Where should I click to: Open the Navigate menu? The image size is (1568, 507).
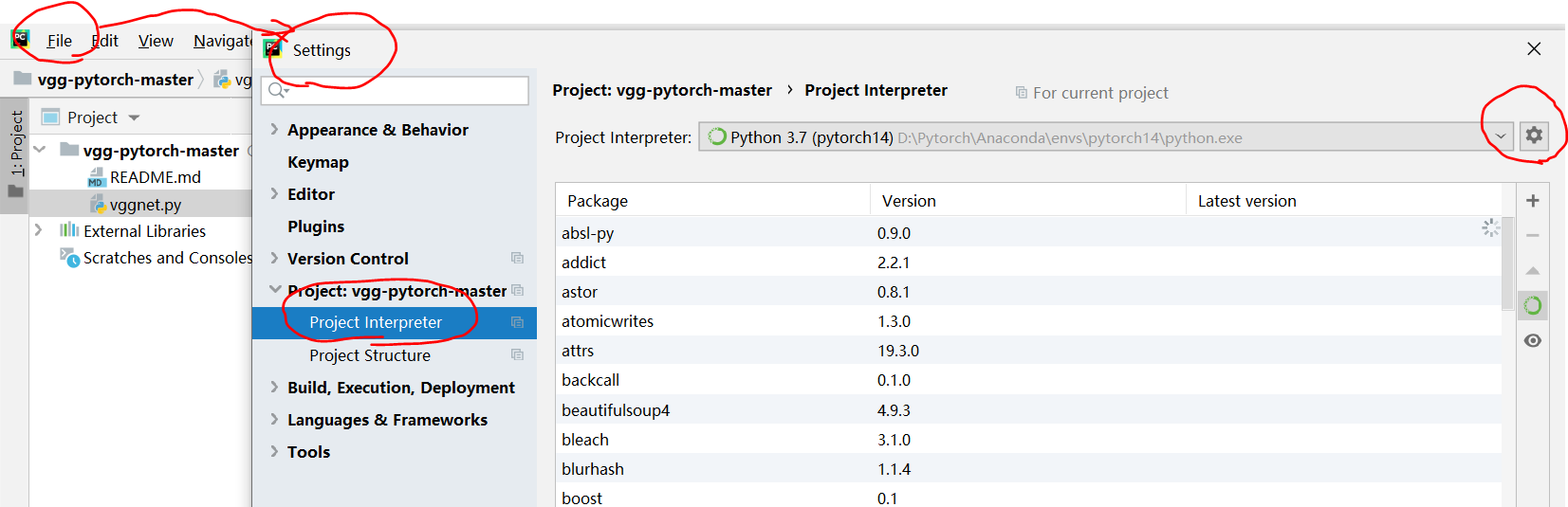click(x=222, y=41)
